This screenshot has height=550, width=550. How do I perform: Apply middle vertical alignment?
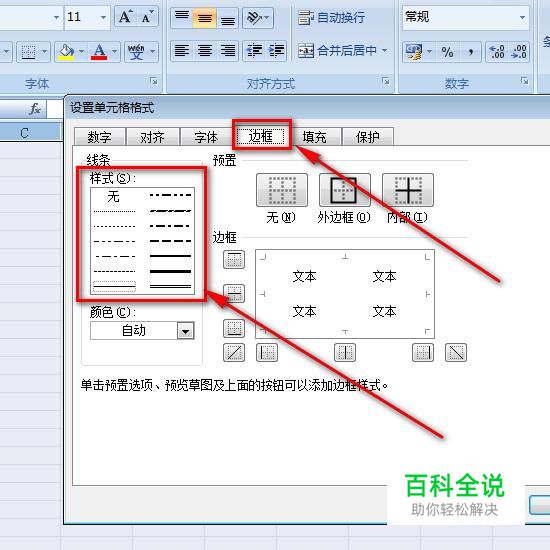[x=204, y=18]
